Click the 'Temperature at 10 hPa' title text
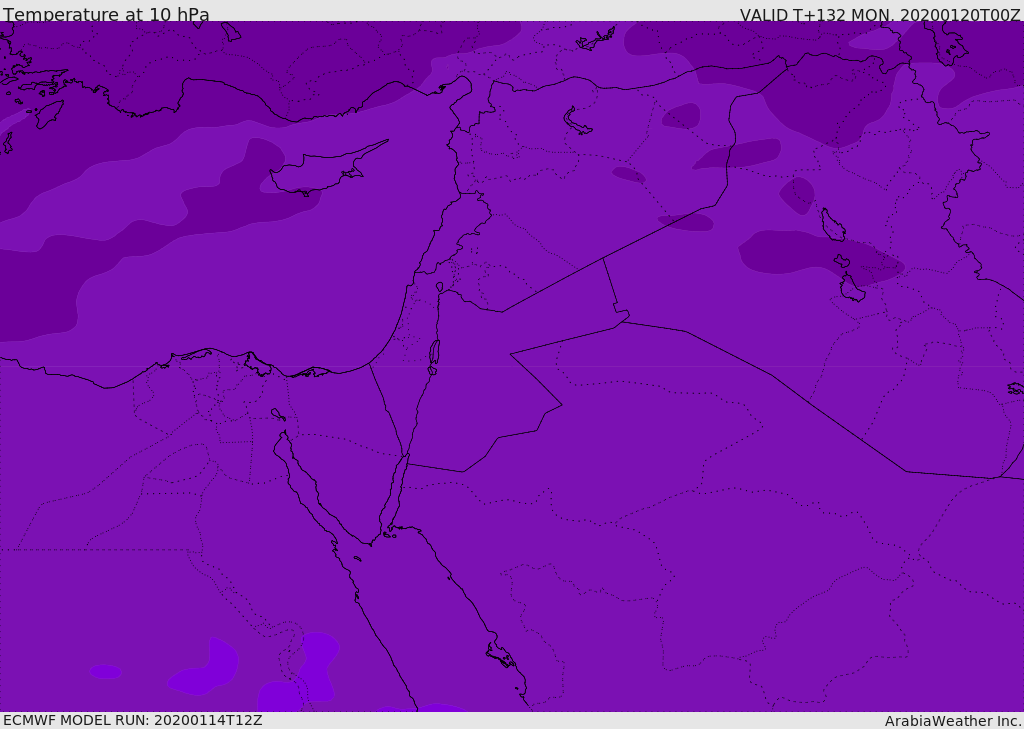 (106, 14)
